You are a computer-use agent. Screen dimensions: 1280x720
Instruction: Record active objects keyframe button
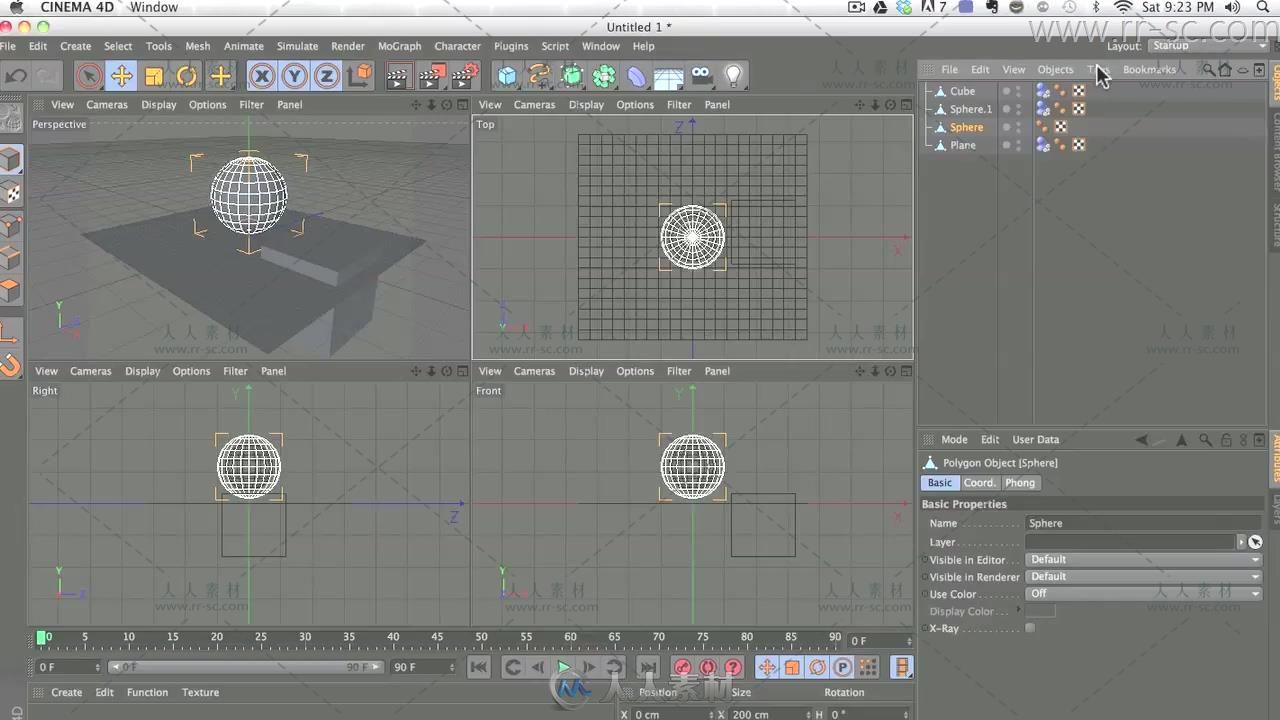[683, 667]
